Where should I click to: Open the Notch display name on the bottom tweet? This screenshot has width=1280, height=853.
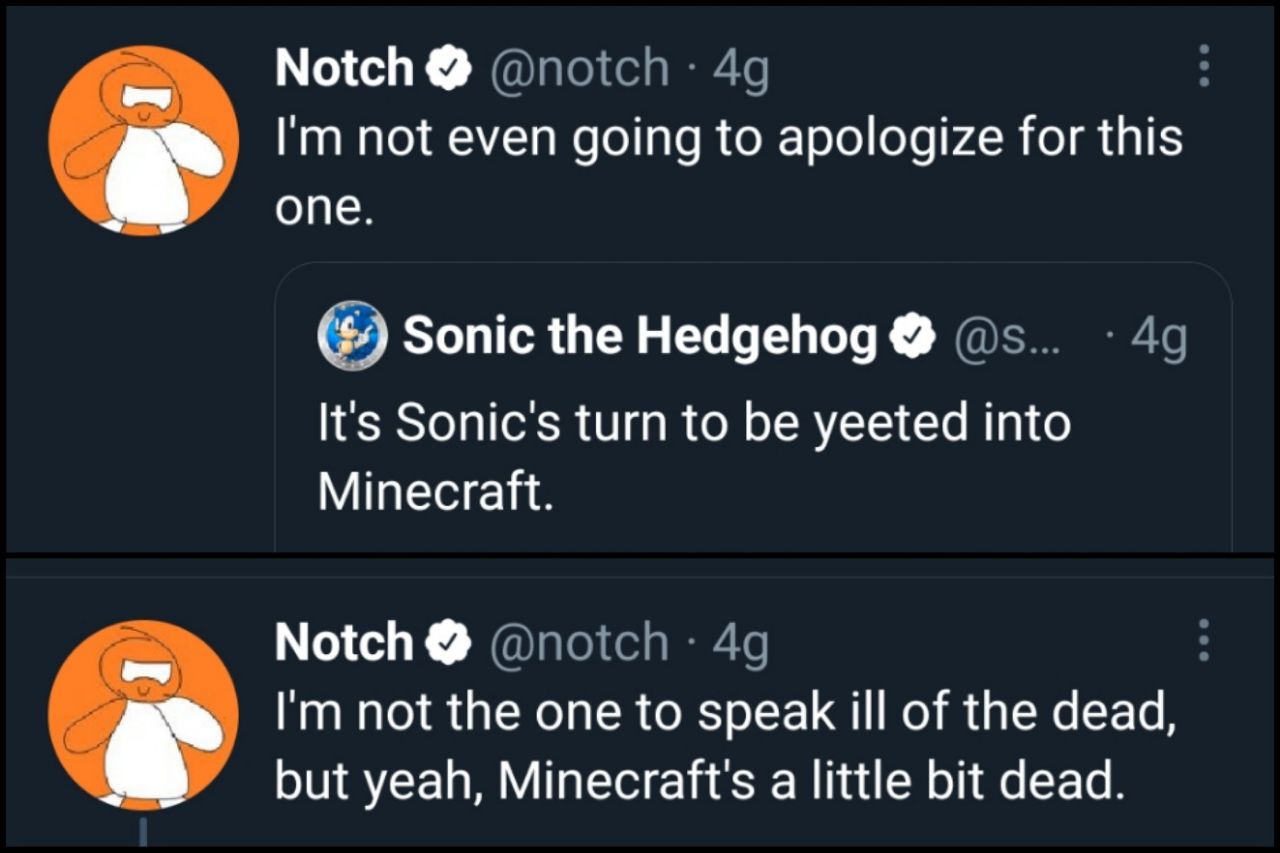(x=344, y=642)
